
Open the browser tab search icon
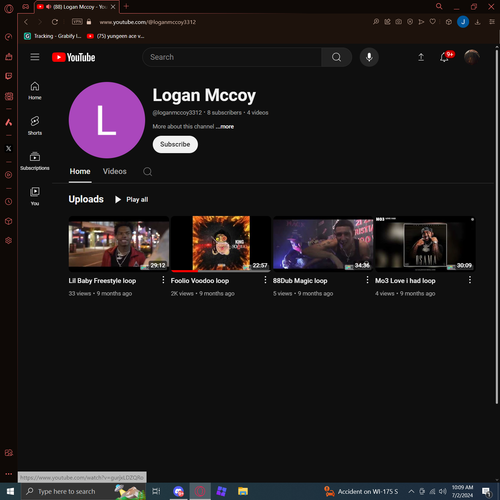point(439,6)
